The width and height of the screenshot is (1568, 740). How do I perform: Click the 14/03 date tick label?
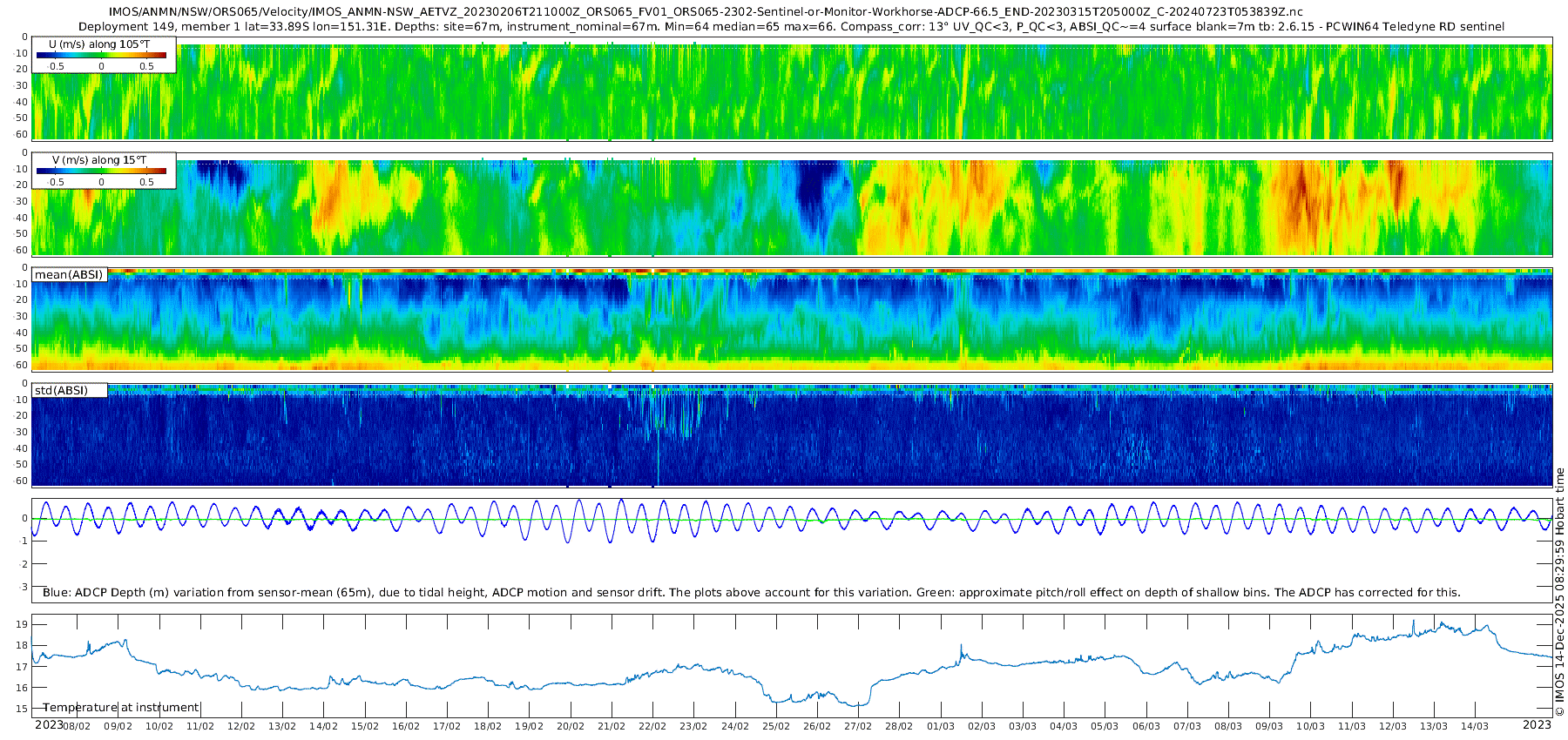point(1475,726)
